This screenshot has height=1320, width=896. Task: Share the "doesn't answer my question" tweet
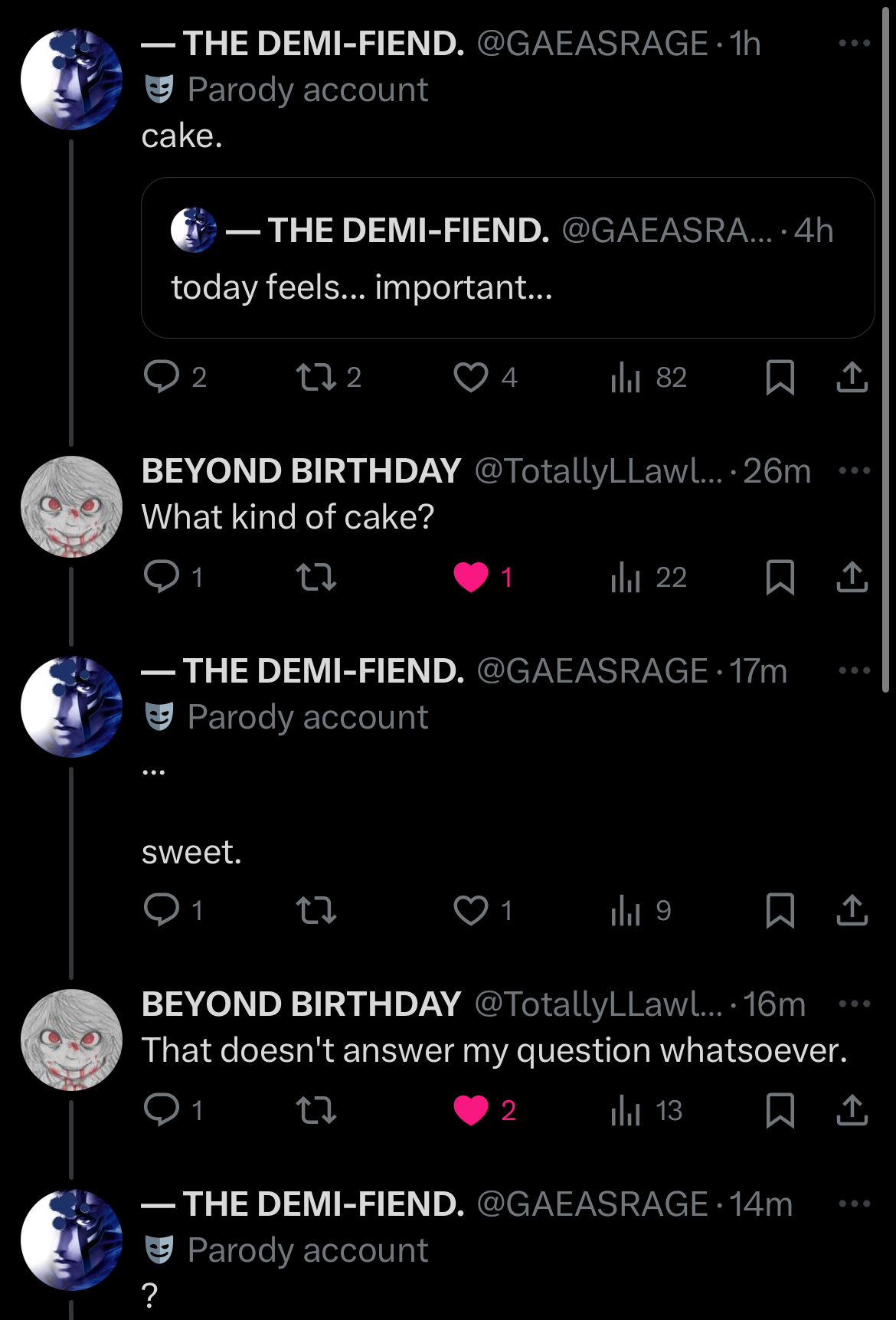point(852,1111)
